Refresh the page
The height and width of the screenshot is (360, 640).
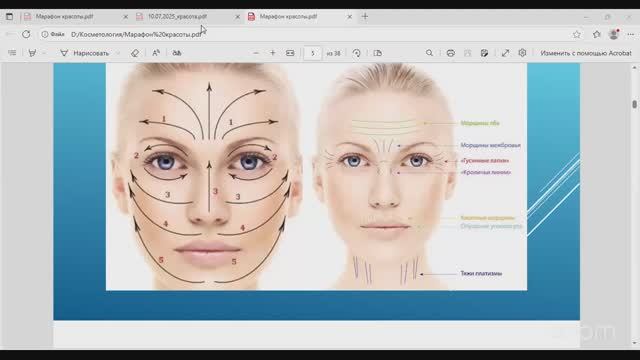(26, 34)
